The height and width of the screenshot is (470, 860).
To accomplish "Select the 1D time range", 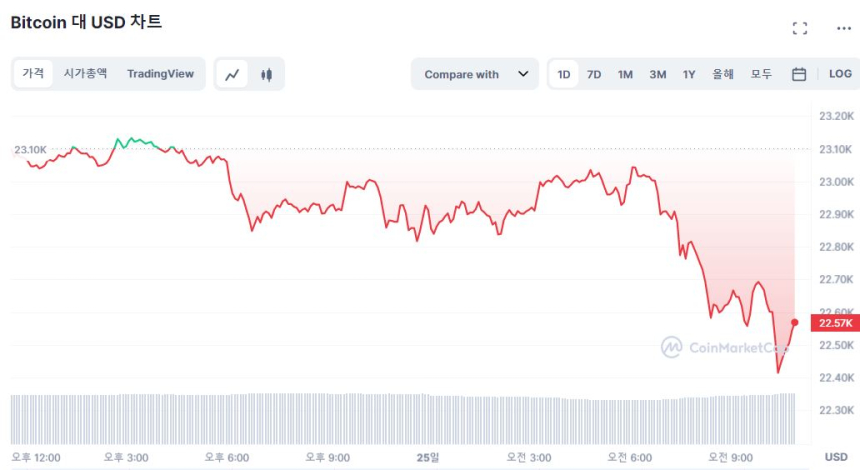I will (x=564, y=74).
